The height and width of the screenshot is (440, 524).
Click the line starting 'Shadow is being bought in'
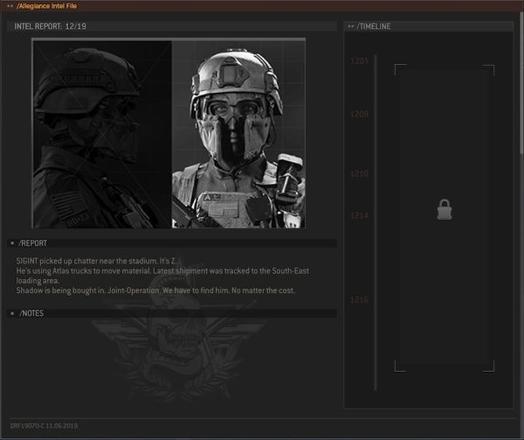(155, 290)
